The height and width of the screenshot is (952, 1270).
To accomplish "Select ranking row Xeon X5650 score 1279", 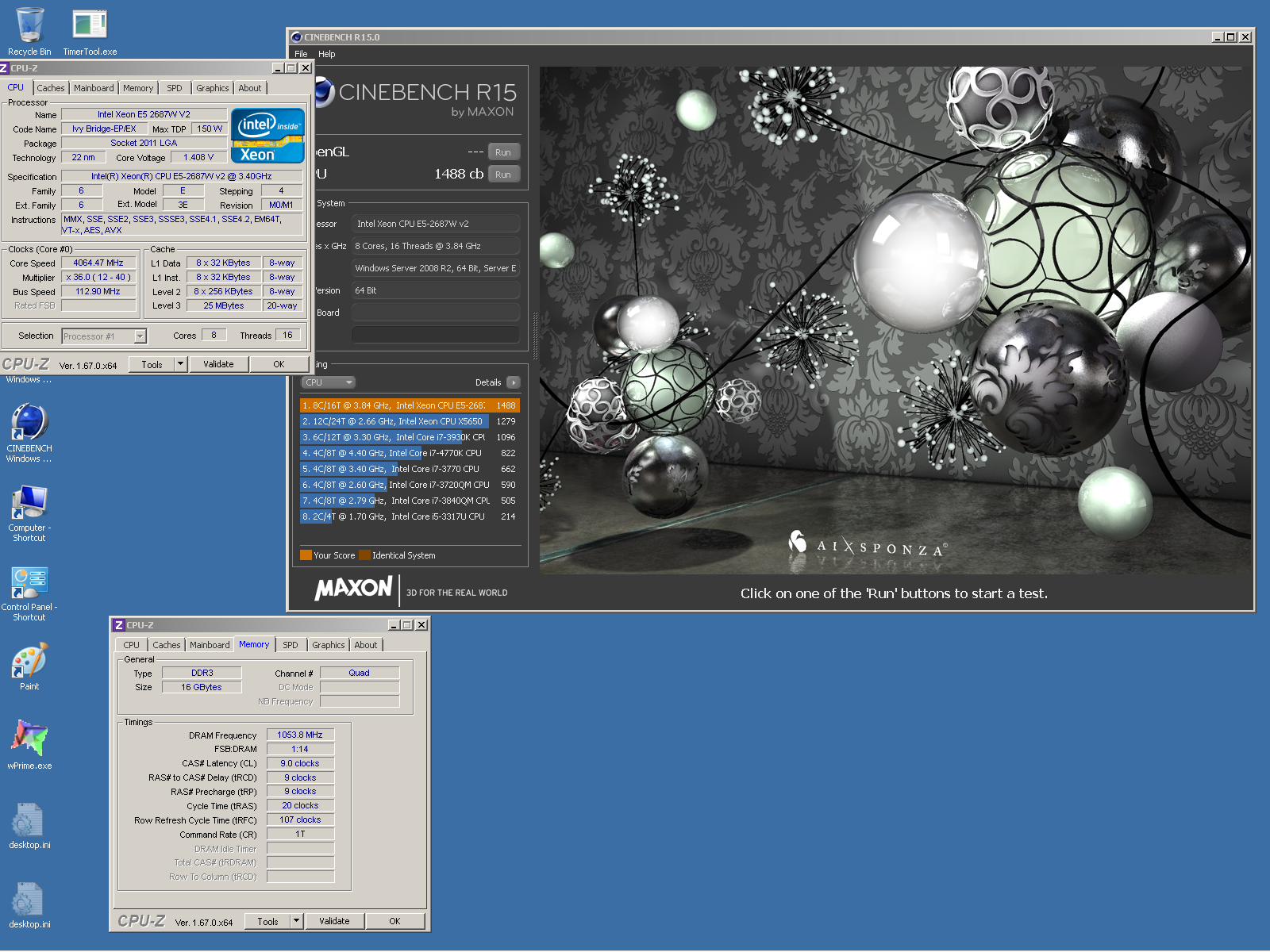I will click(410, 421).
